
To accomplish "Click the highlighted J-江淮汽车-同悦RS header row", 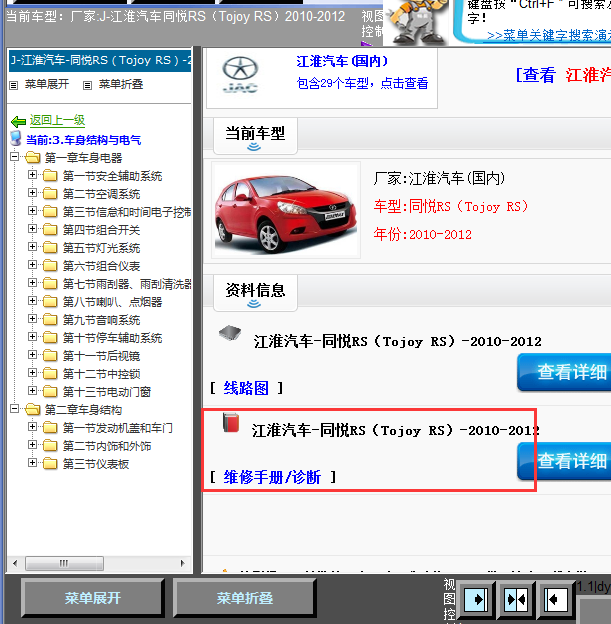I will point(100,60).
